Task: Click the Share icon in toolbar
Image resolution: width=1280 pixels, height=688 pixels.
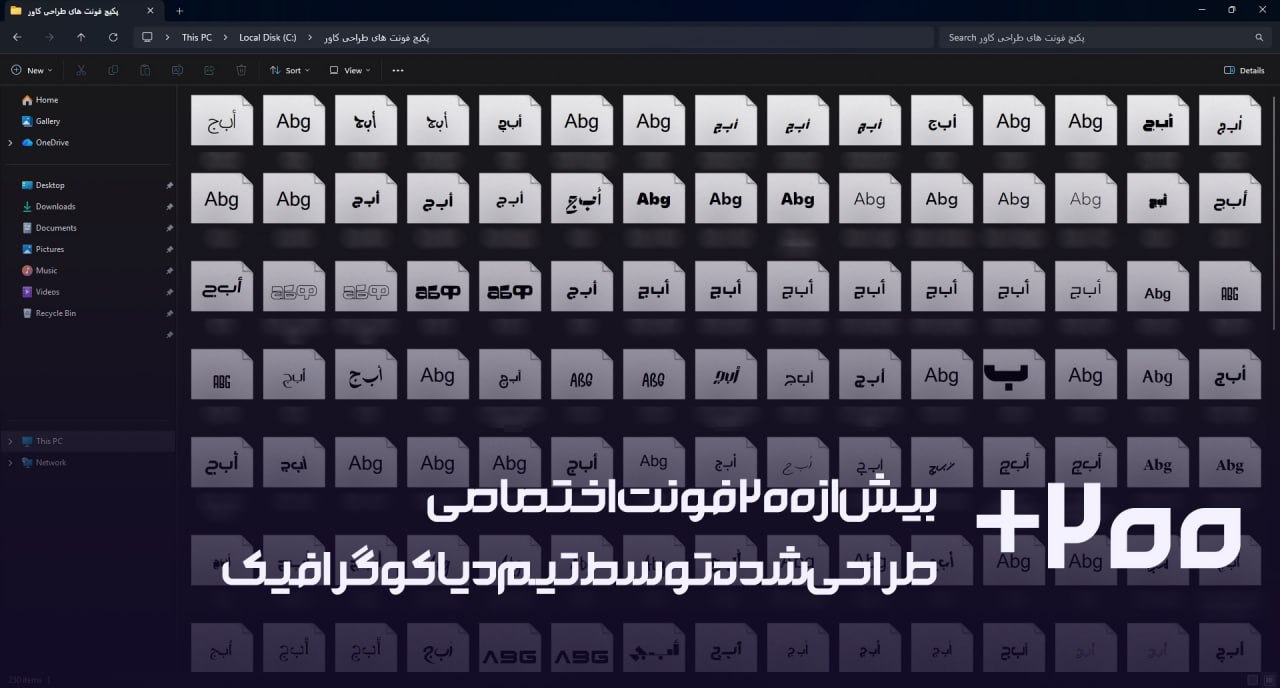Action: (209, 70)
